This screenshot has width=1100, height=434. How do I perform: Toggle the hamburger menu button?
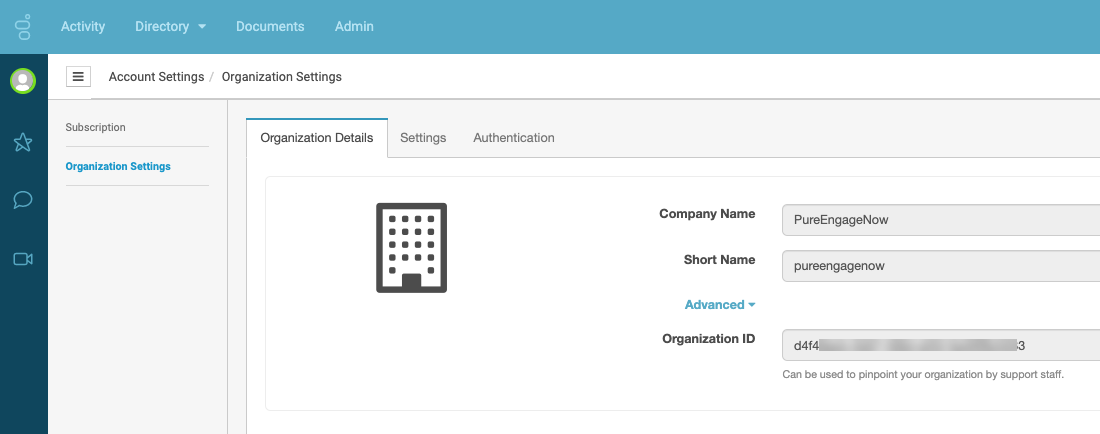point(78,76)
